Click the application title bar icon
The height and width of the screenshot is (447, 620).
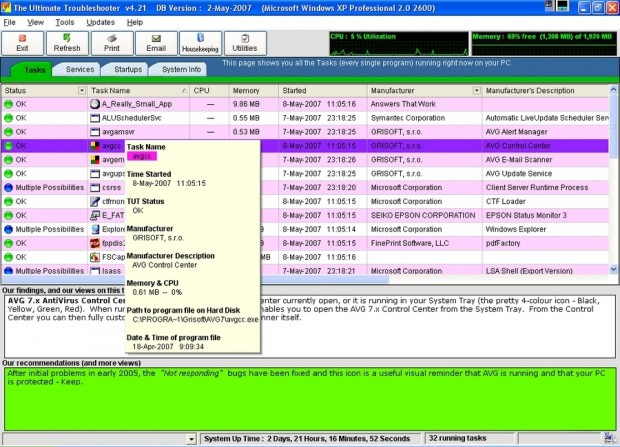coord(6,7)
